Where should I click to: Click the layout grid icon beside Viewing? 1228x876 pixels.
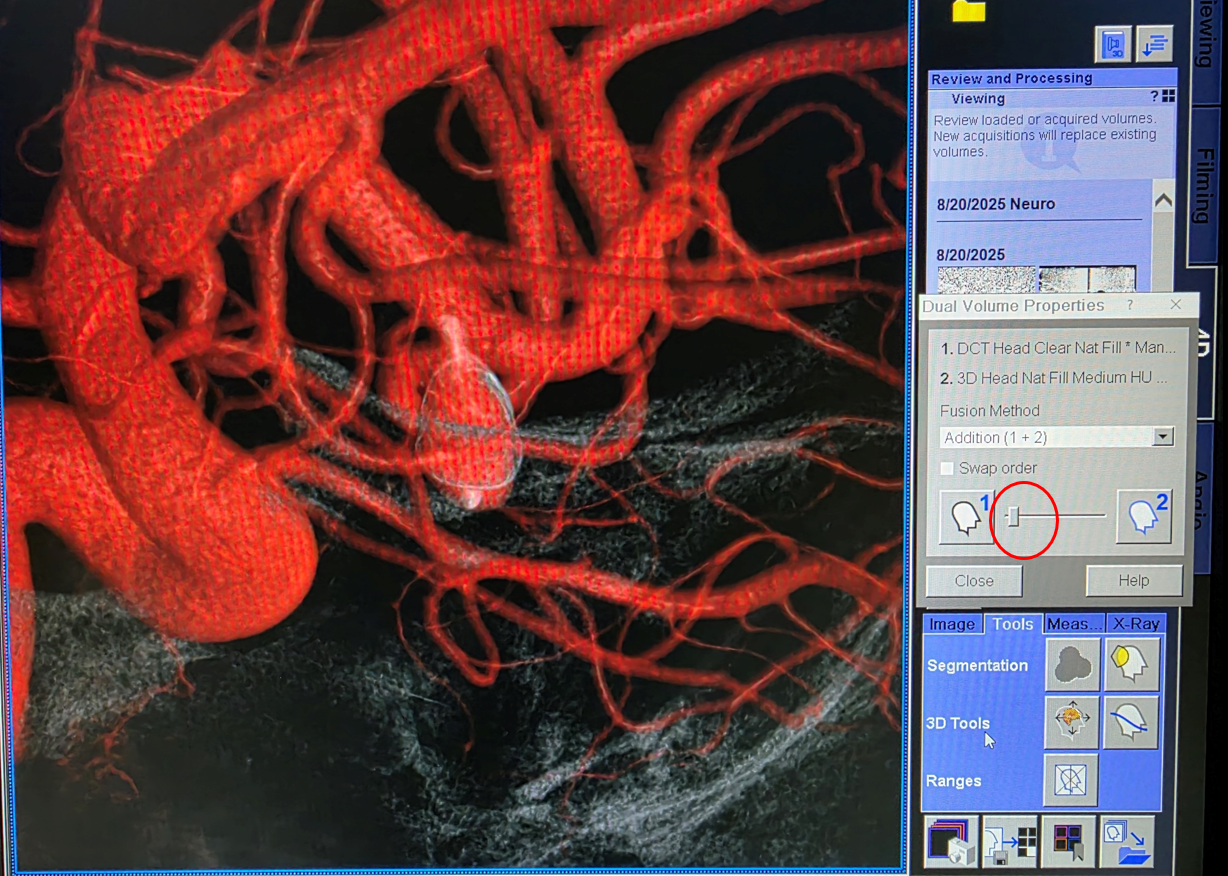(1169, 97)
